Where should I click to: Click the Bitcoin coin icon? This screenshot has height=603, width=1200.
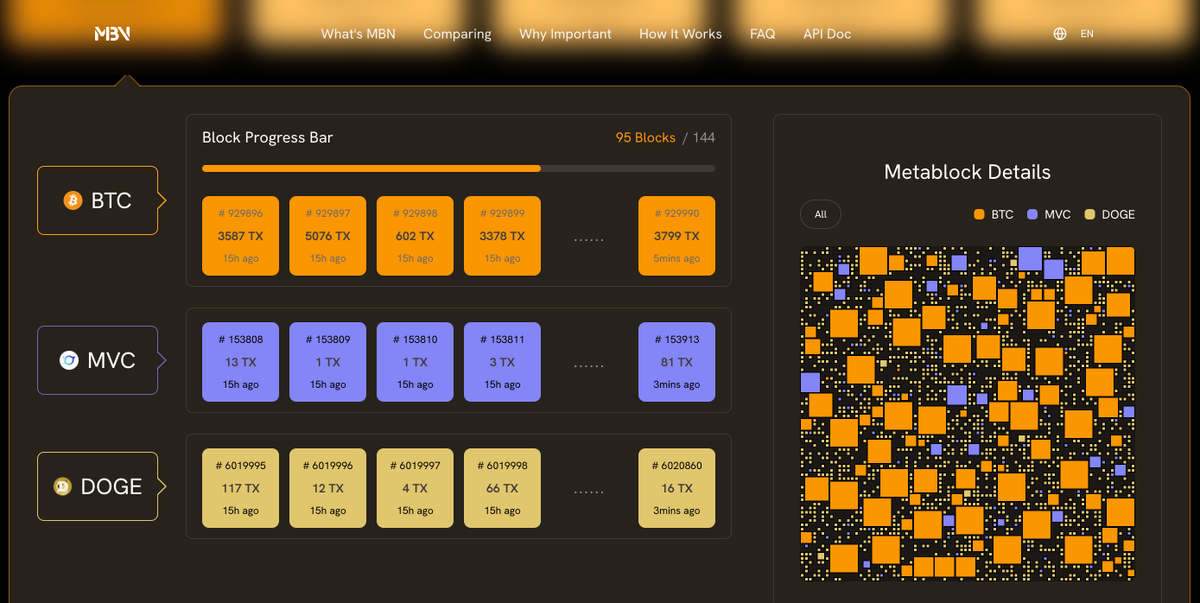(72, 200)
